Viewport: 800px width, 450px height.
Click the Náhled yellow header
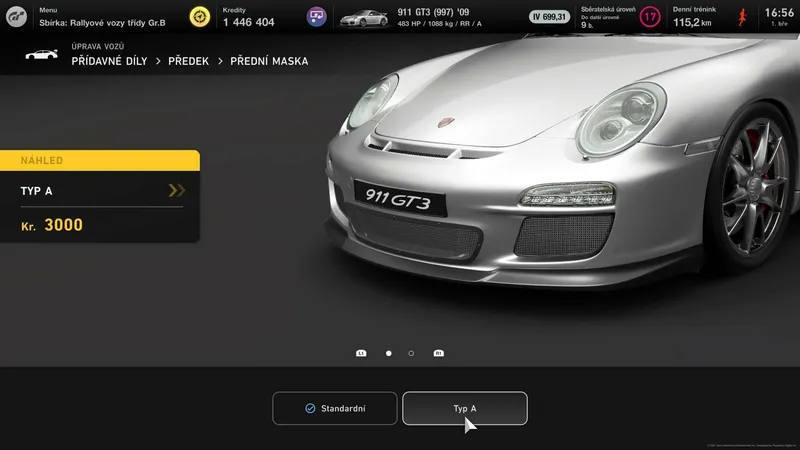[x=100, y=160]
